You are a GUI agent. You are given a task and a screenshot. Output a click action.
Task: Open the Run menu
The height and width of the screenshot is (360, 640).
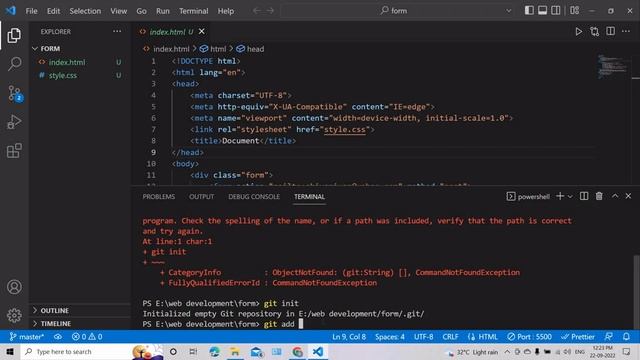point(163,11)
